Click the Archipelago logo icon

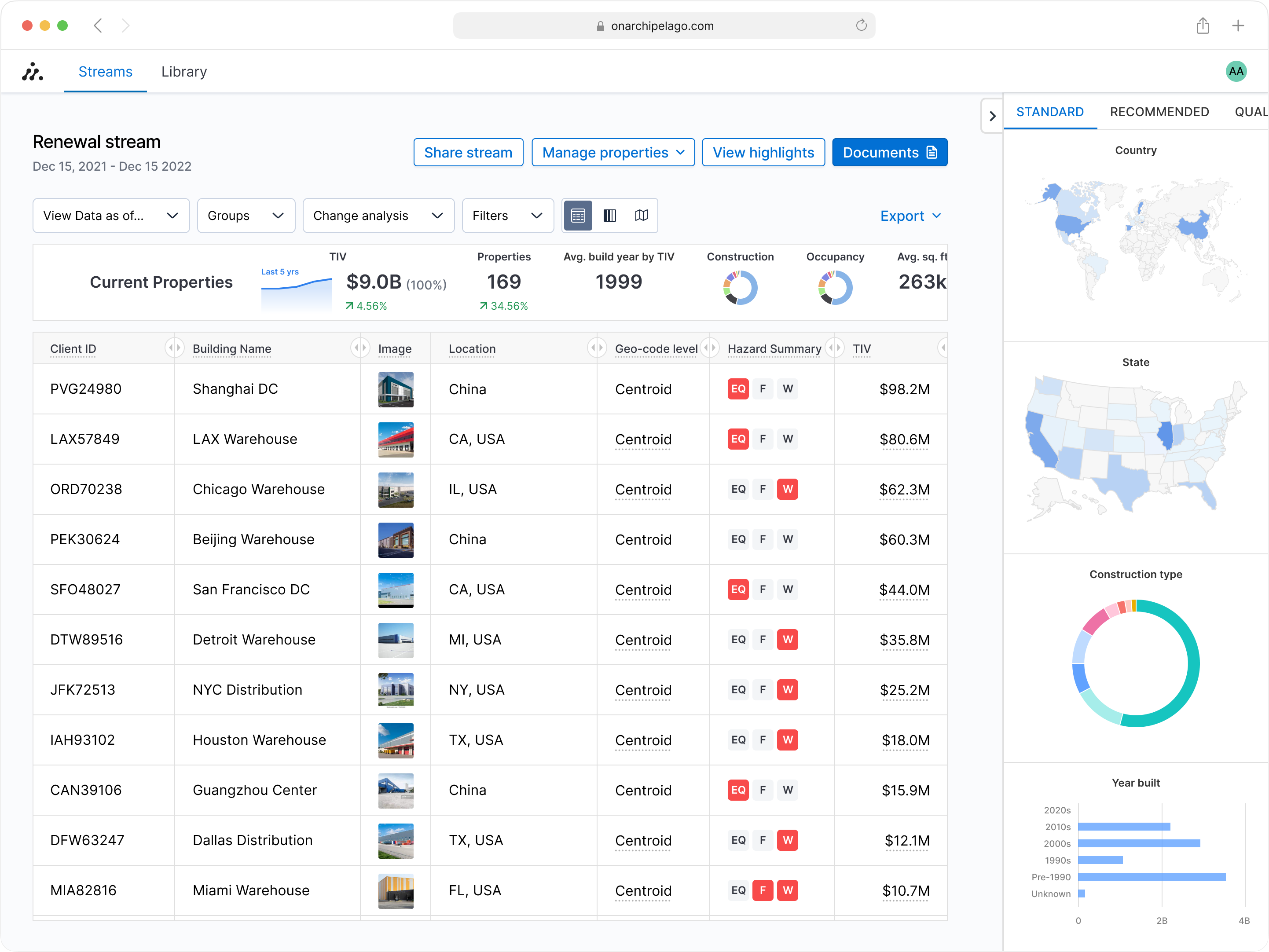point(33,72)
